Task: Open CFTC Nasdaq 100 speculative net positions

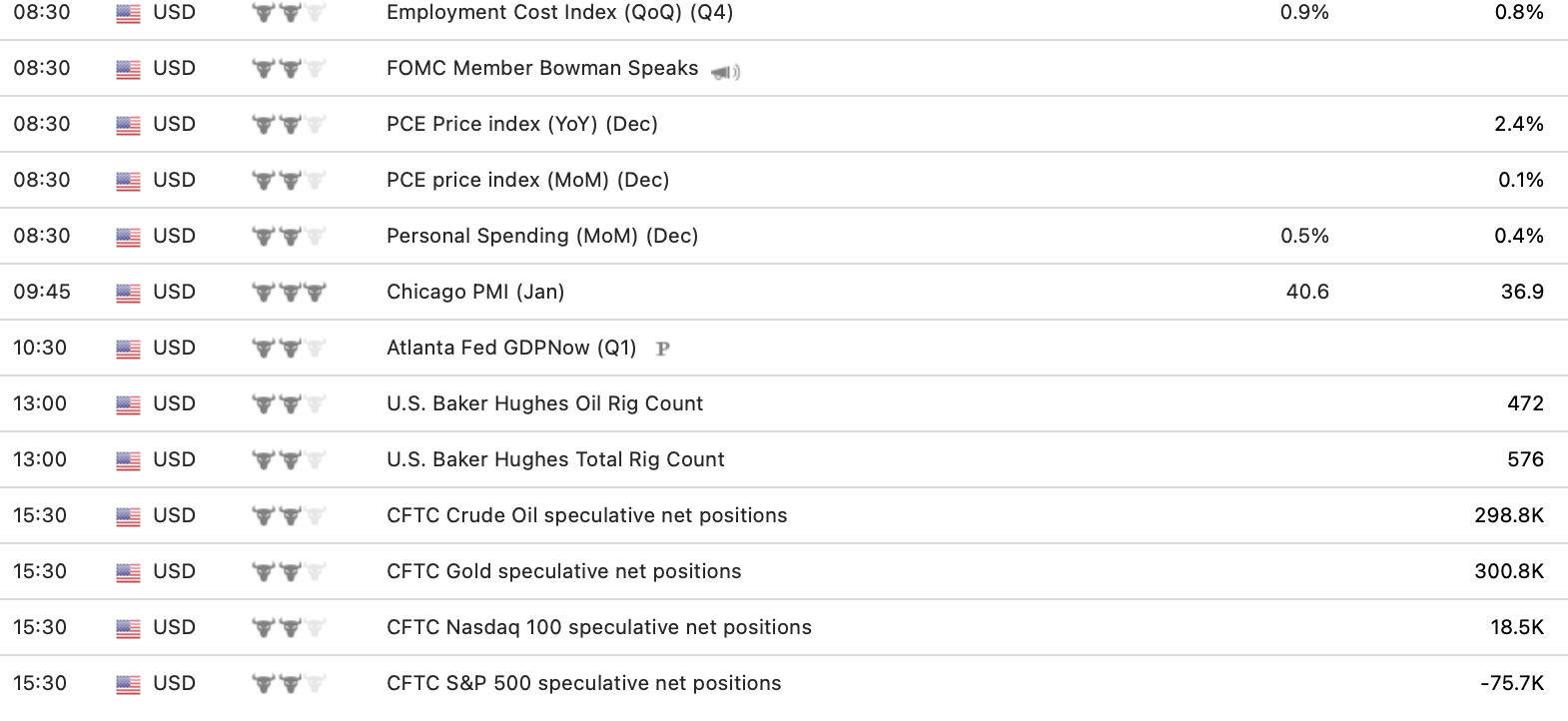Action: tap(598, 627)
